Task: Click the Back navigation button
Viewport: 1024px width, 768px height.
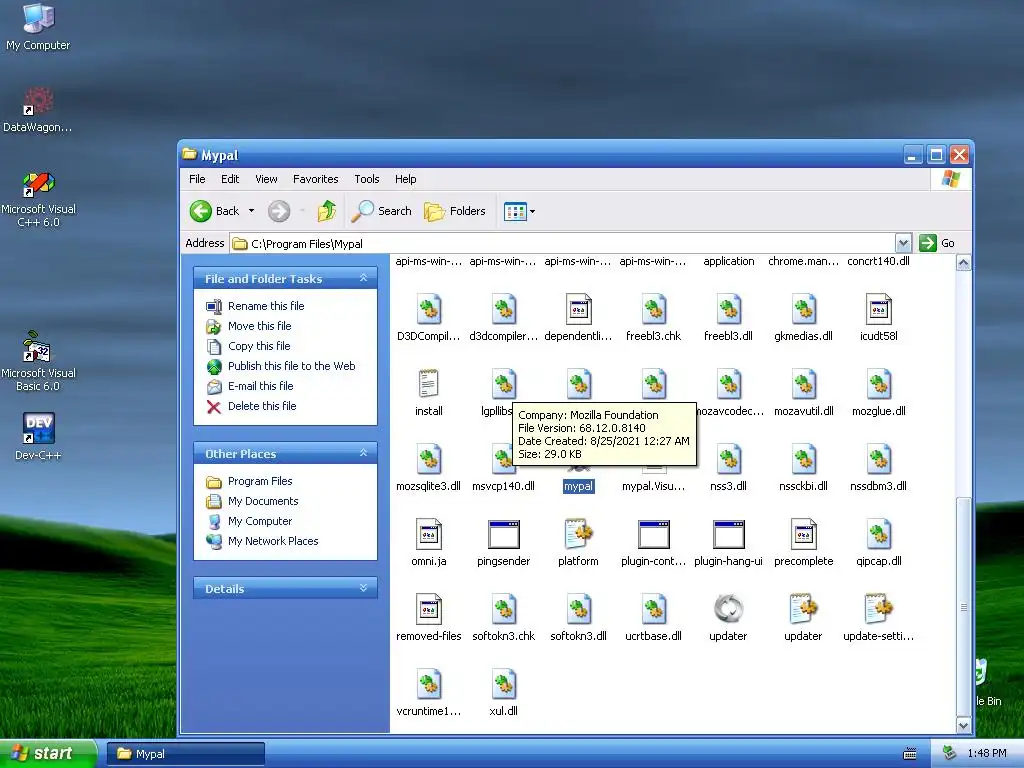Action: pos(215,211)
